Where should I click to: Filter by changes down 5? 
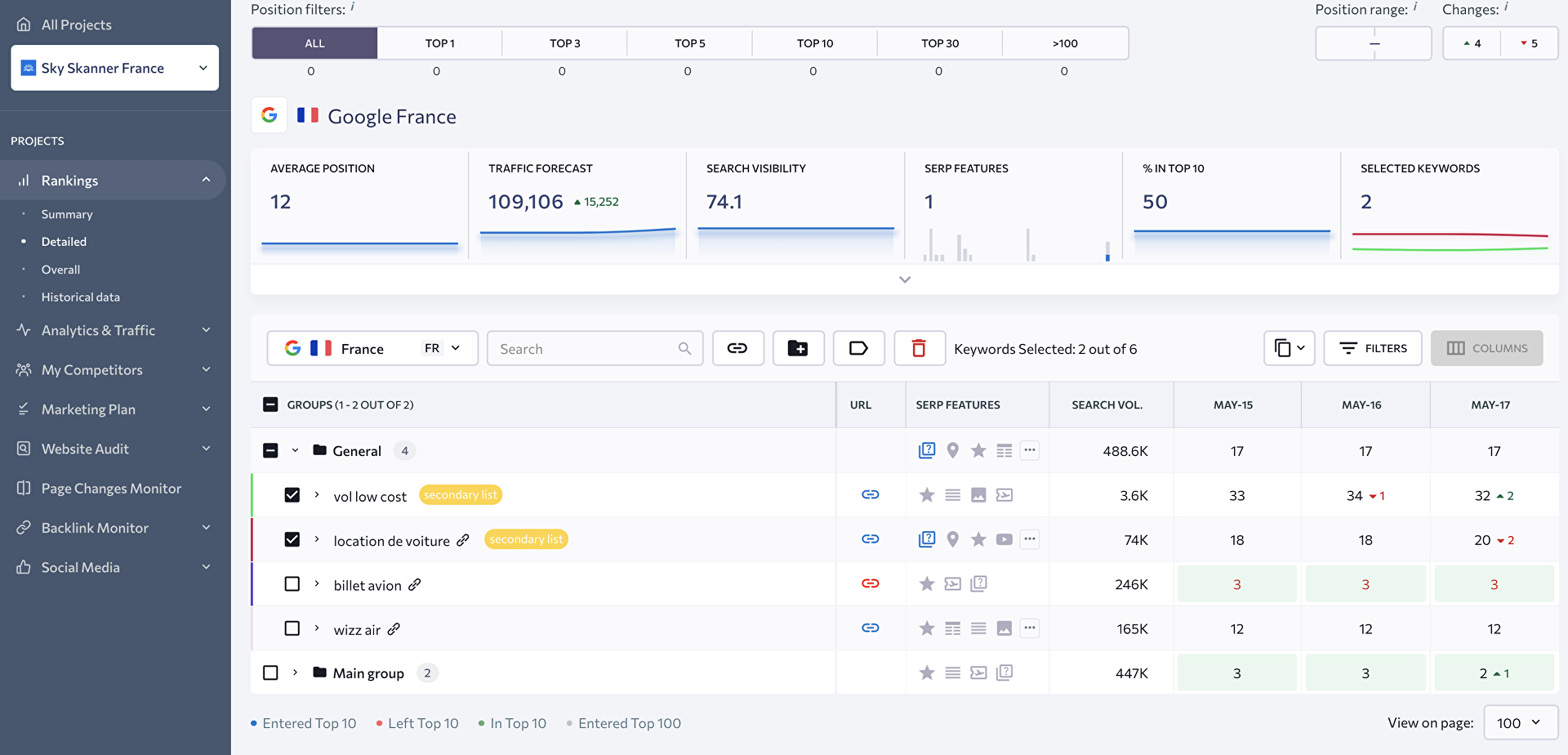tap(1529, 43)
